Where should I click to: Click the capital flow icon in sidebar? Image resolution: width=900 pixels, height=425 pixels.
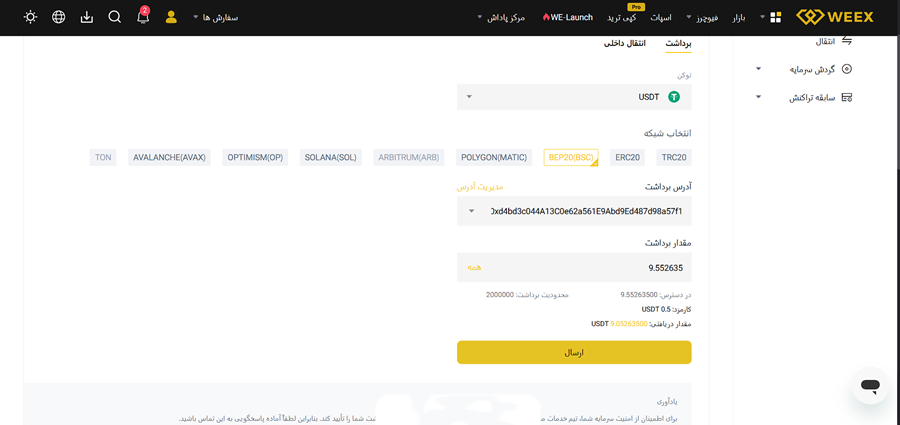pos(847,69)
